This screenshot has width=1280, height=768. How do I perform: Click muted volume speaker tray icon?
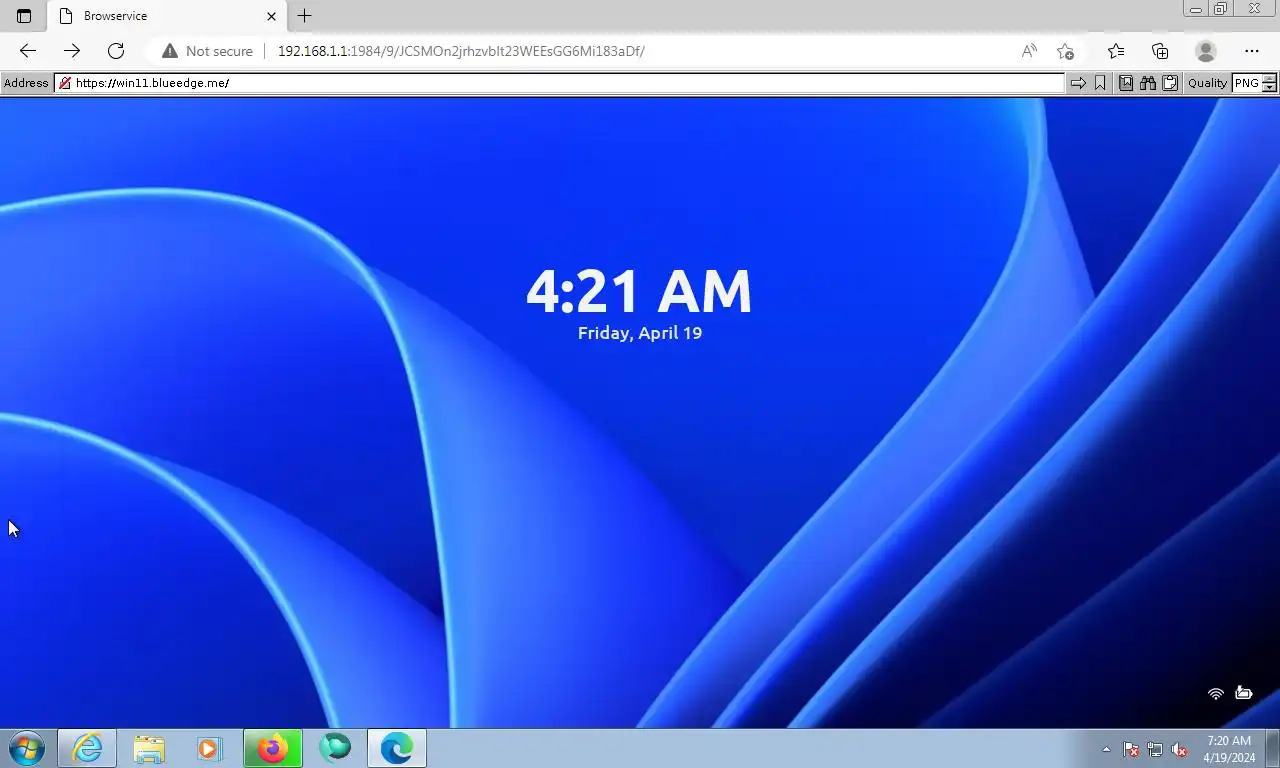coord(1179,749)
